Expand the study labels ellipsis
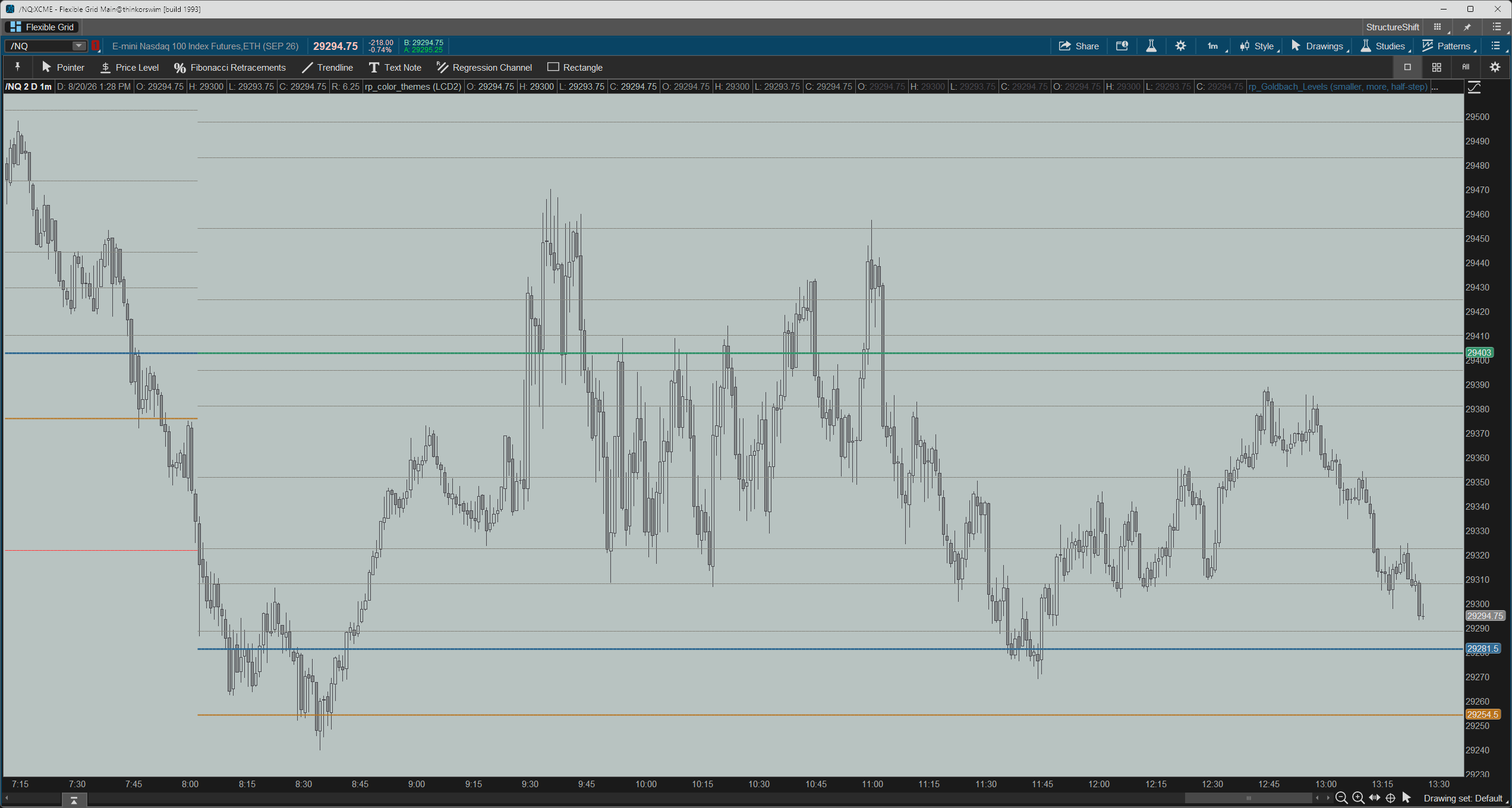This screenshot has width=1512, height=808. click(1435, 87)
